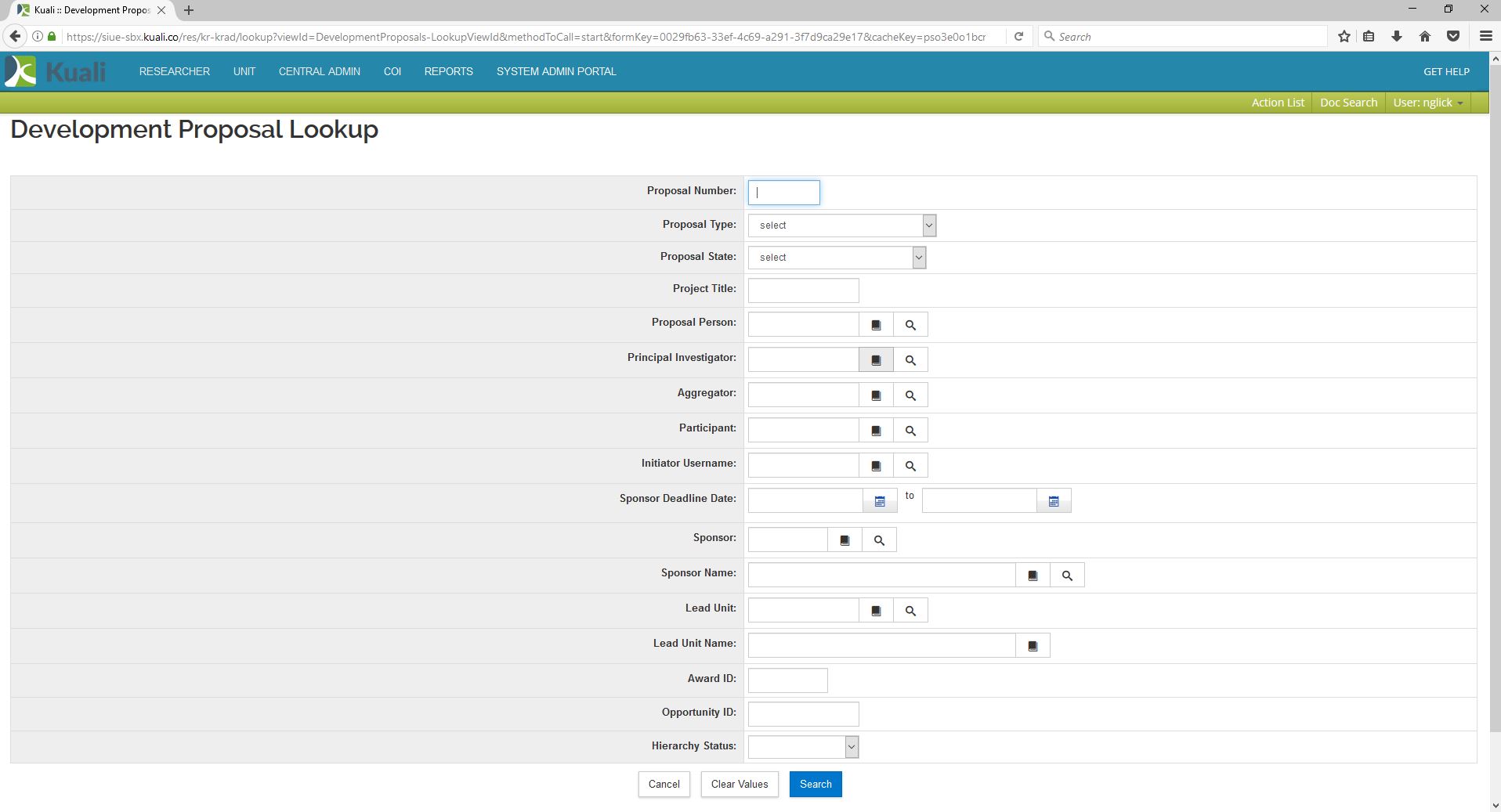
Task: Click into the Project Title input field
Action: coord(803,291)
